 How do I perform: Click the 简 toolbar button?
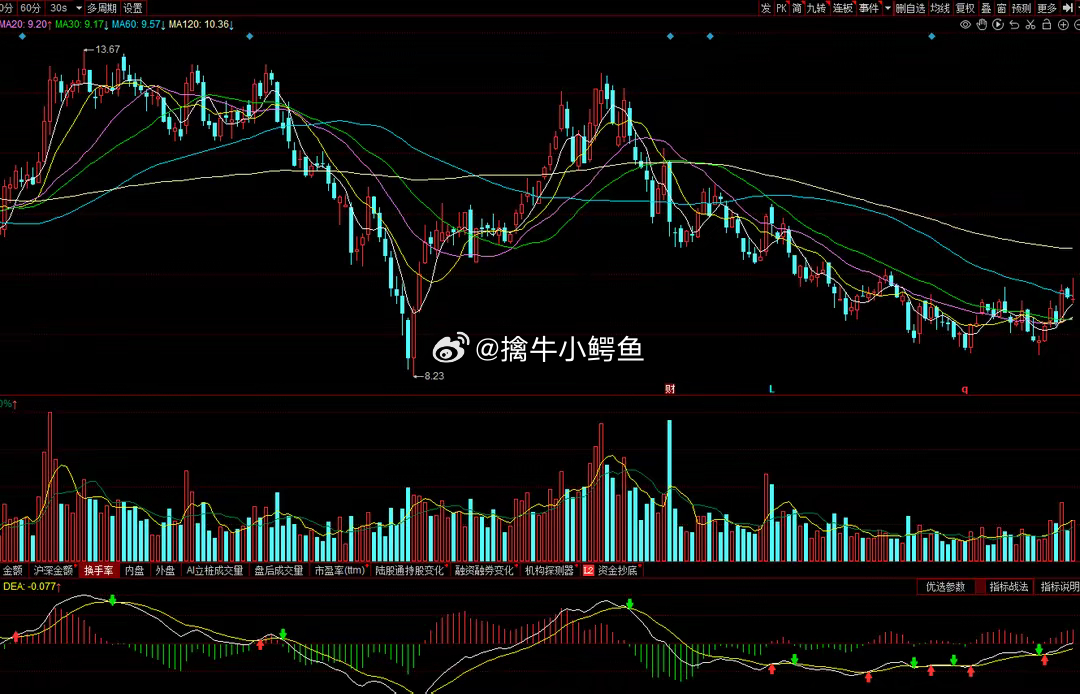coord(797,8)
